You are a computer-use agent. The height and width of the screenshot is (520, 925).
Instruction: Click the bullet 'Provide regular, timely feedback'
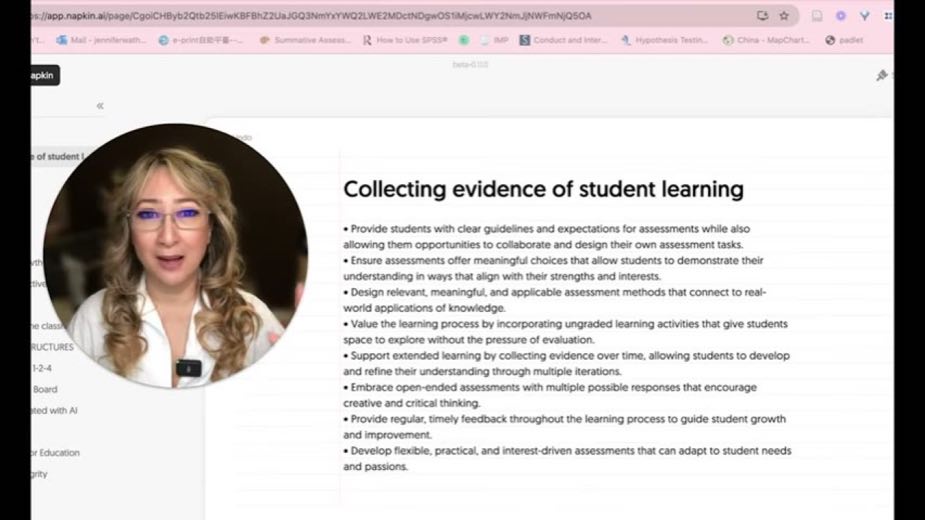point(565,427)
